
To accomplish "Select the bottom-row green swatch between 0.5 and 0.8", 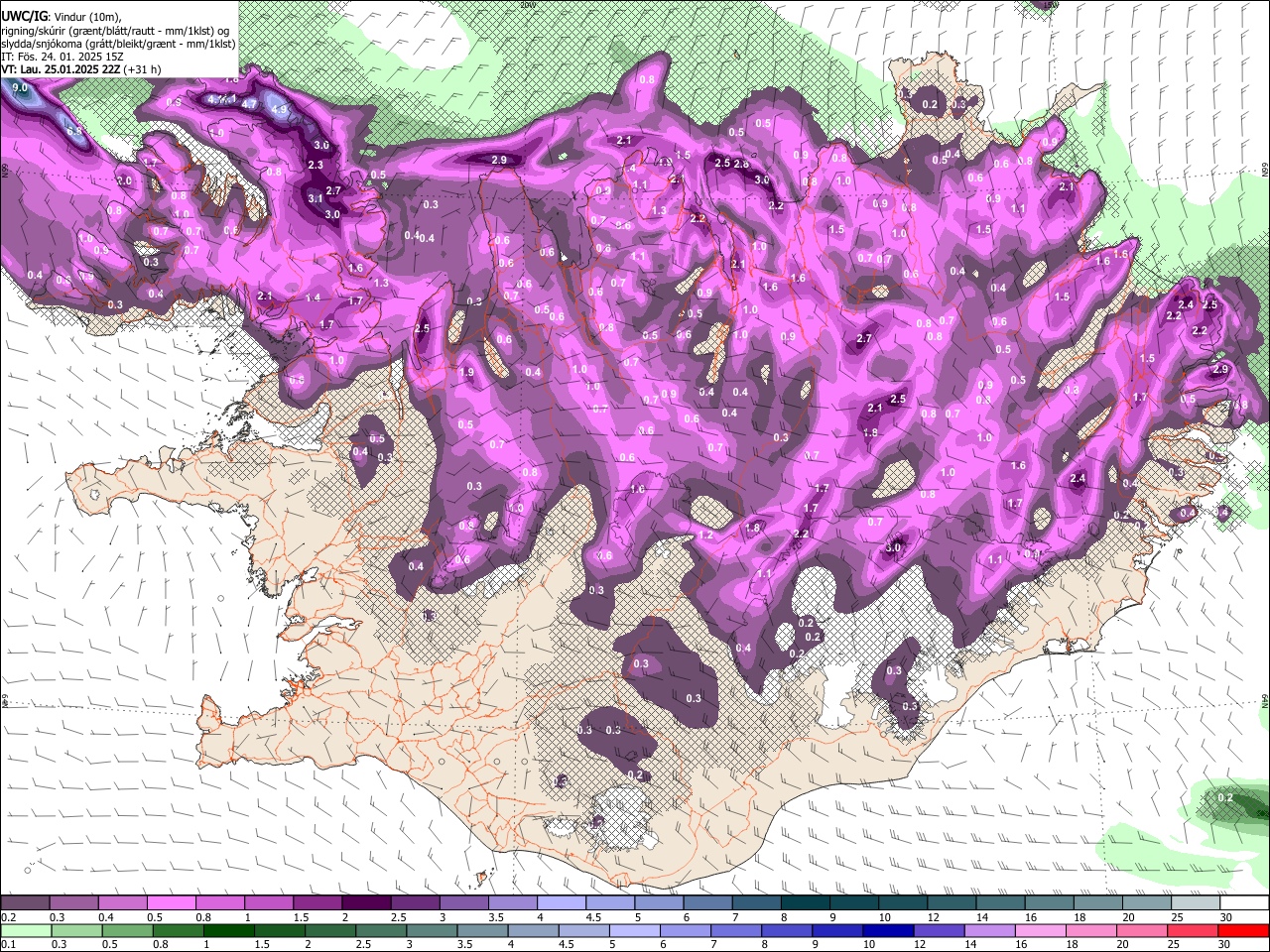I will (x=127, y=930).
